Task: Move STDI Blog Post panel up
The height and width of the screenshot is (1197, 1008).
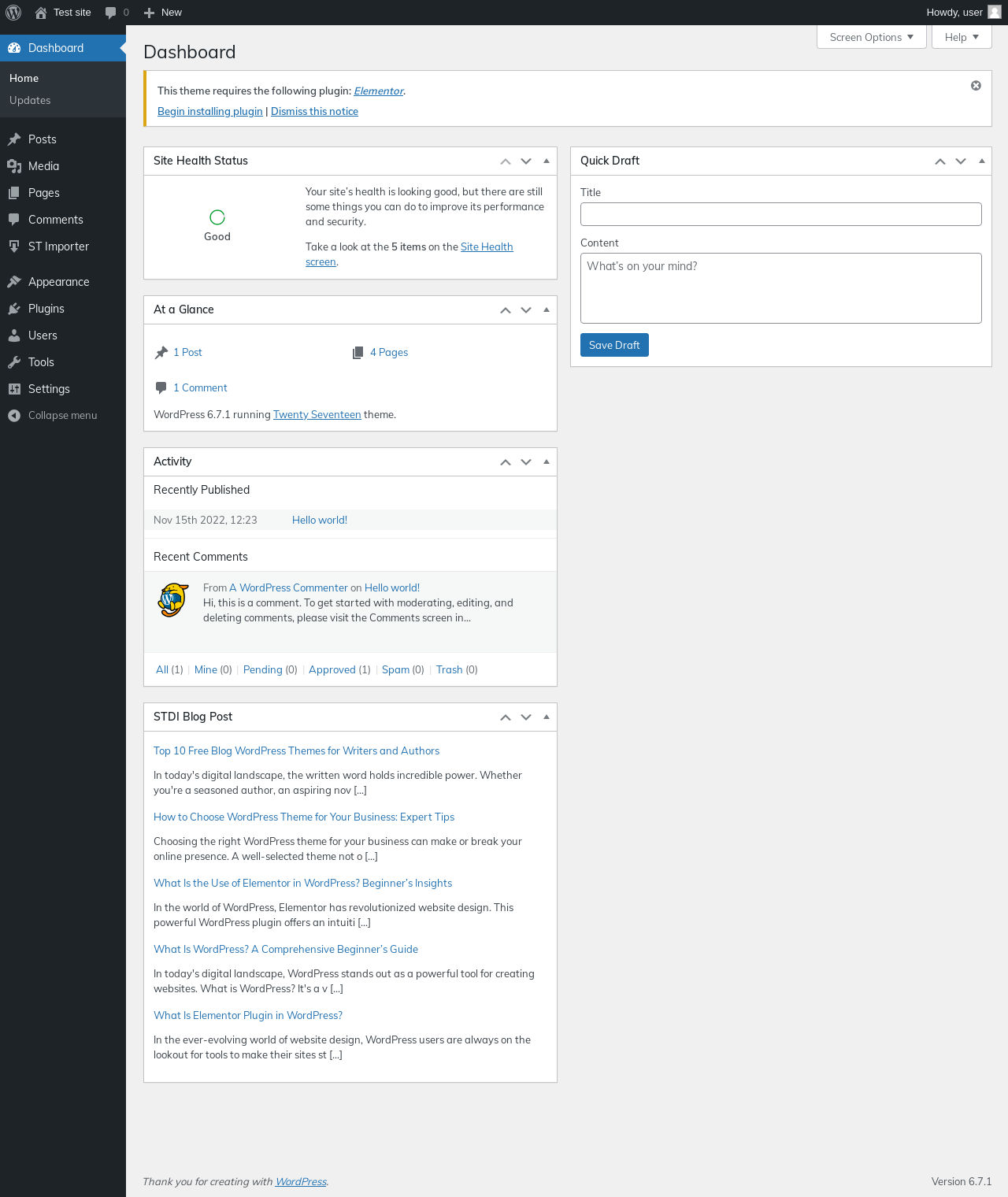Action: point(506,717)
